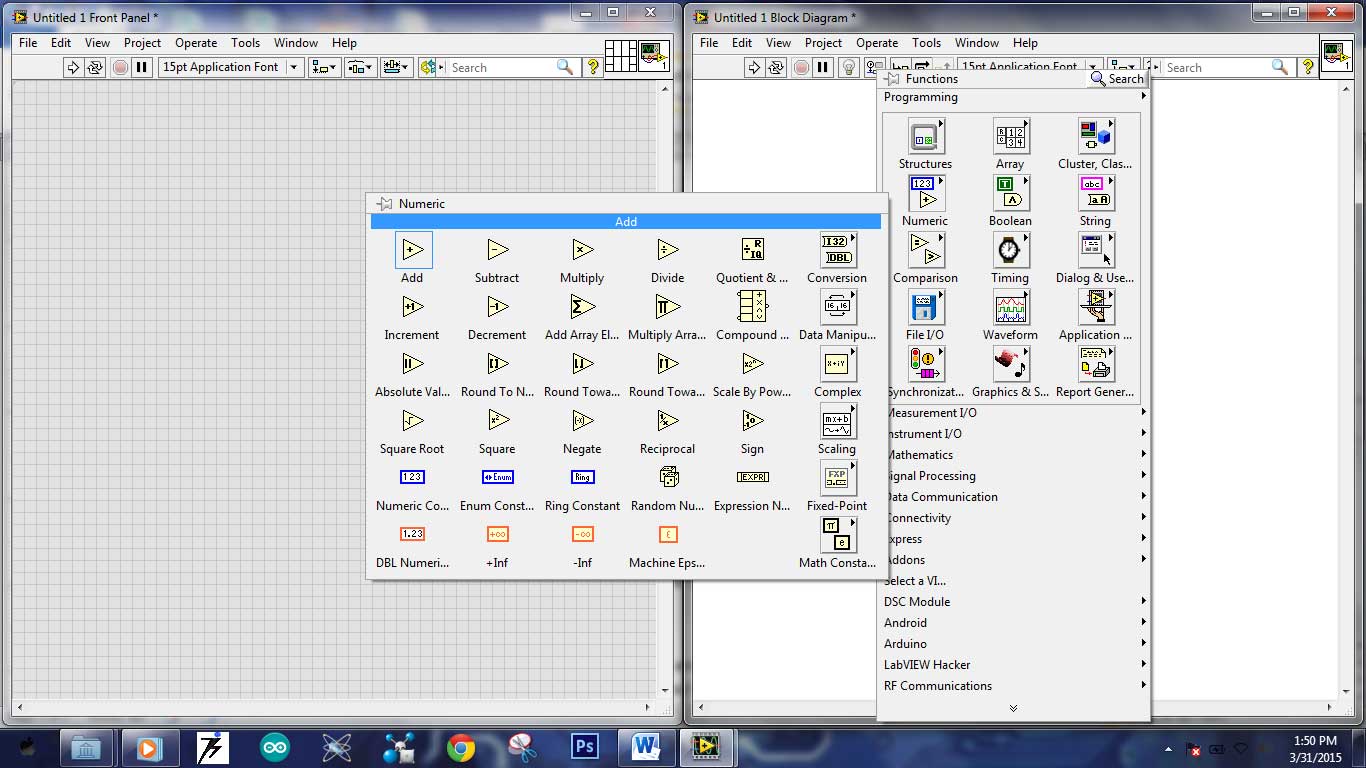Pick the Subtract function icon
The height and width of the screenshot is (768, 1366).
coord(497,250)
